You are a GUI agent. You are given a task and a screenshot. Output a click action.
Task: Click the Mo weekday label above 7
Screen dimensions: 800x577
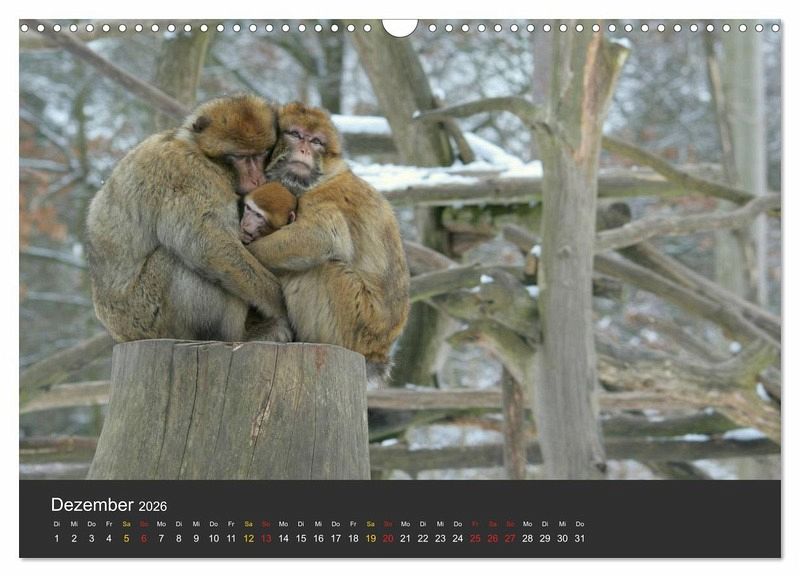(x=161, y=524)
